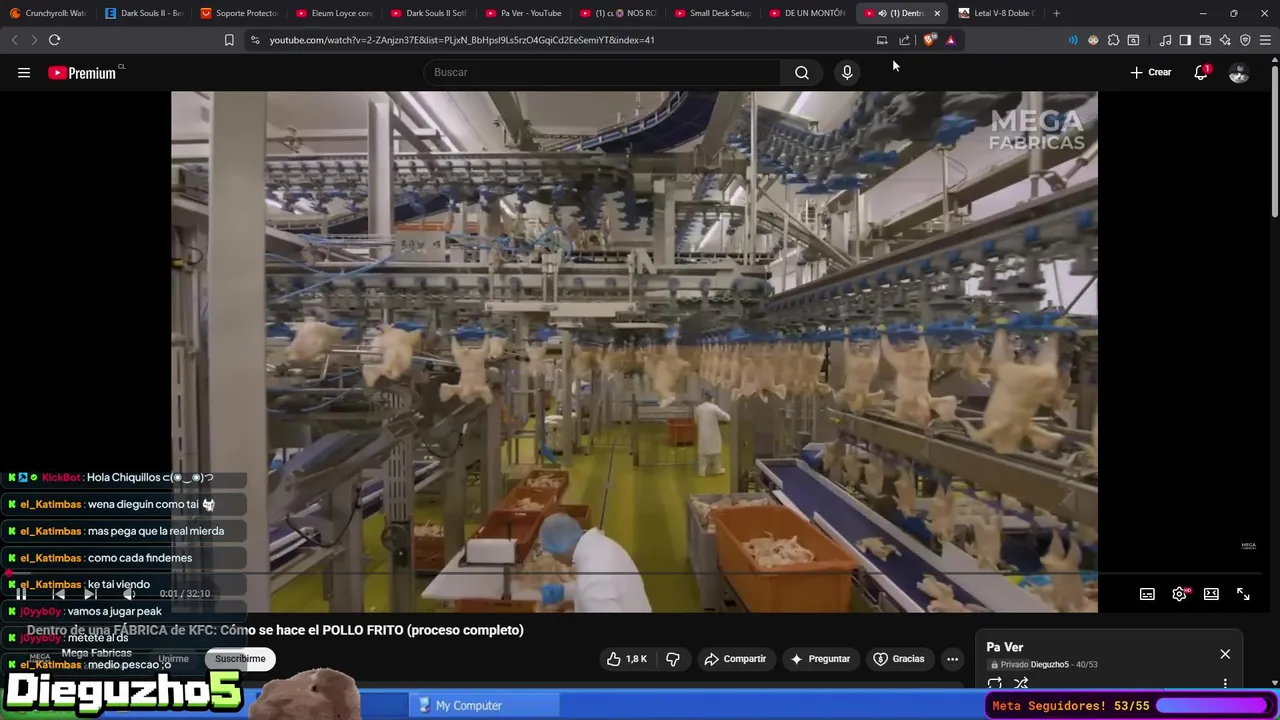
Task: Switch to Letal V-8 Doble tab
Action: 997,13
